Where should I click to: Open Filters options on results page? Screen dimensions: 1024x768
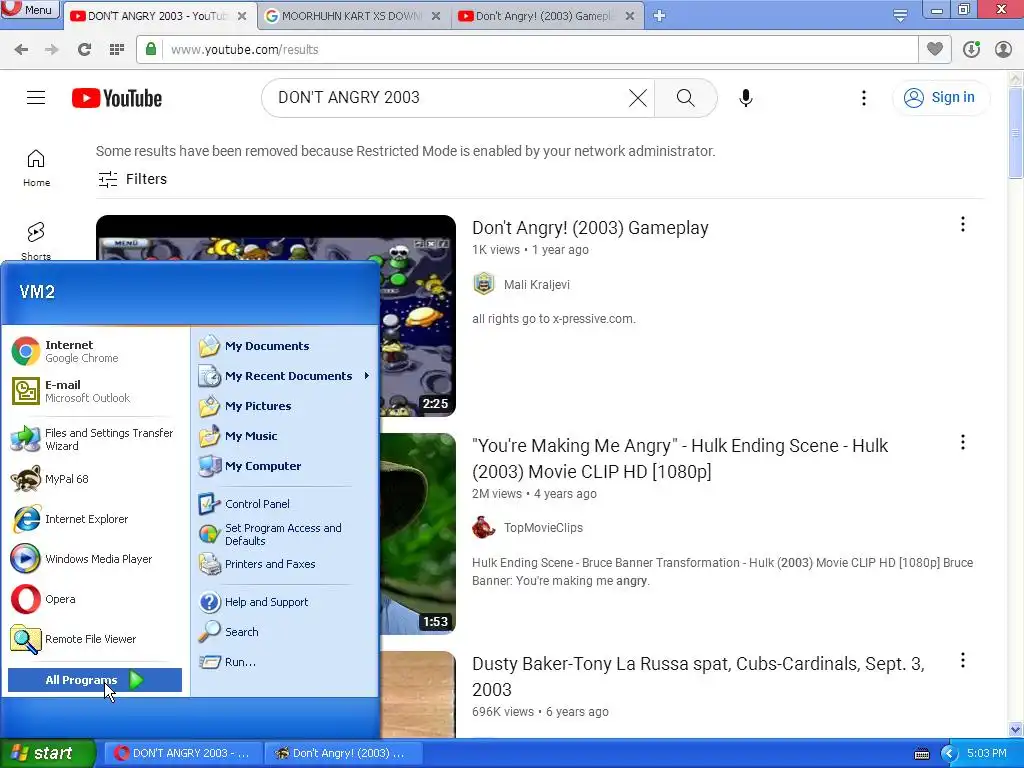point(133,179)
